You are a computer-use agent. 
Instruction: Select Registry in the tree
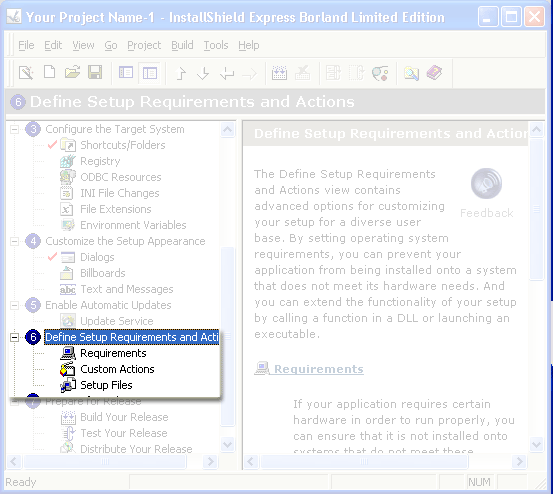tap(100, 161)
